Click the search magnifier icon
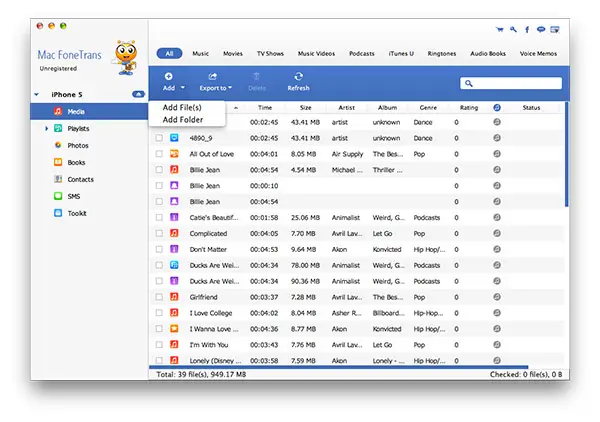This screenshot has width=600, height=422. pos(469,83)
